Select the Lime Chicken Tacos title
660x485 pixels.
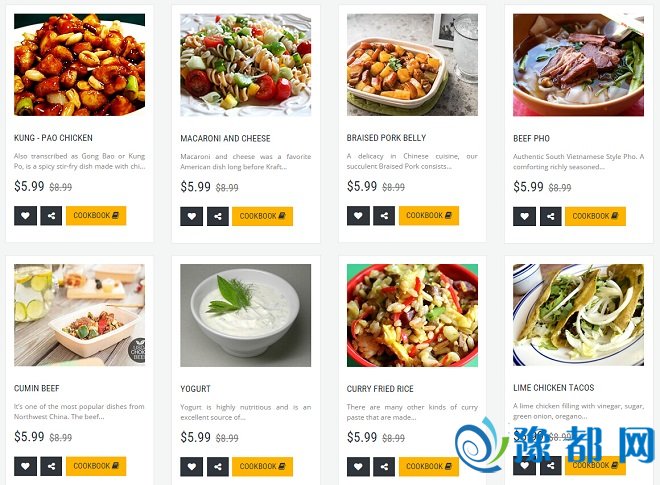pyautogui.click(x=554, y=388)
